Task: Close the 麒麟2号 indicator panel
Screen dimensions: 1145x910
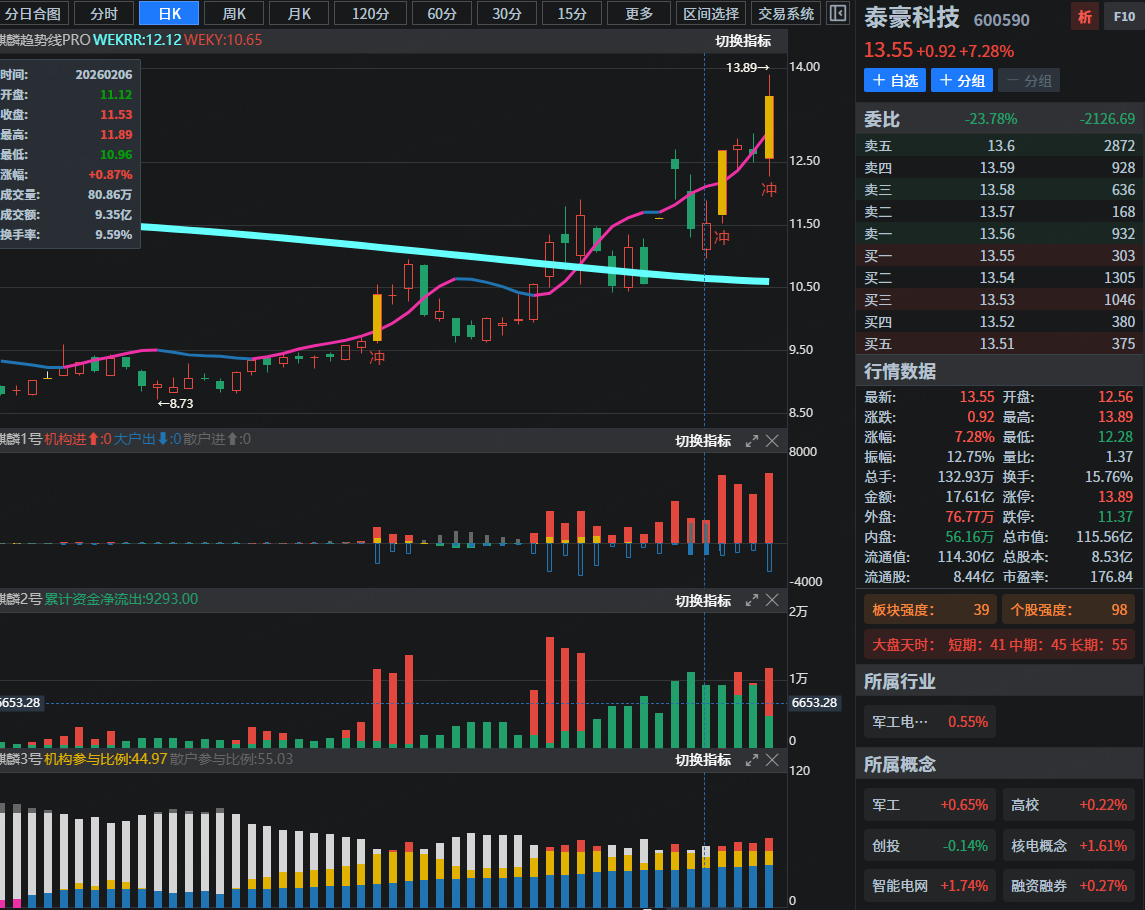Action: coord(772,600)
